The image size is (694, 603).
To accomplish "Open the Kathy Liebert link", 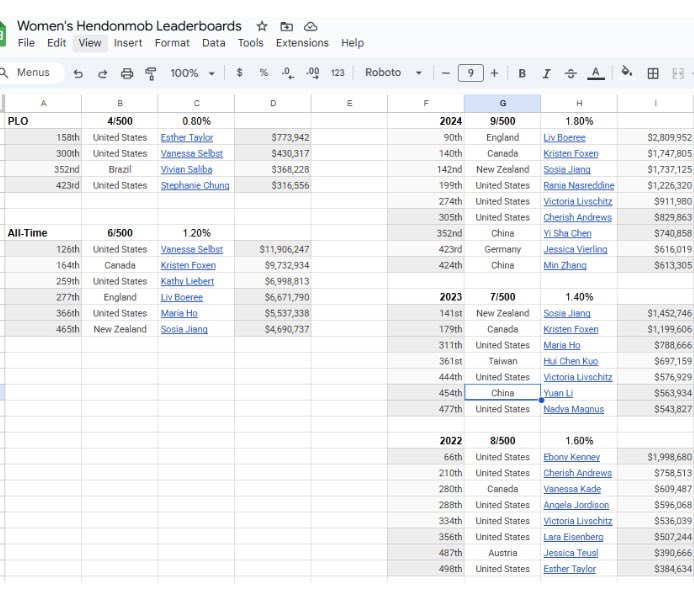I will pos(187,281).
